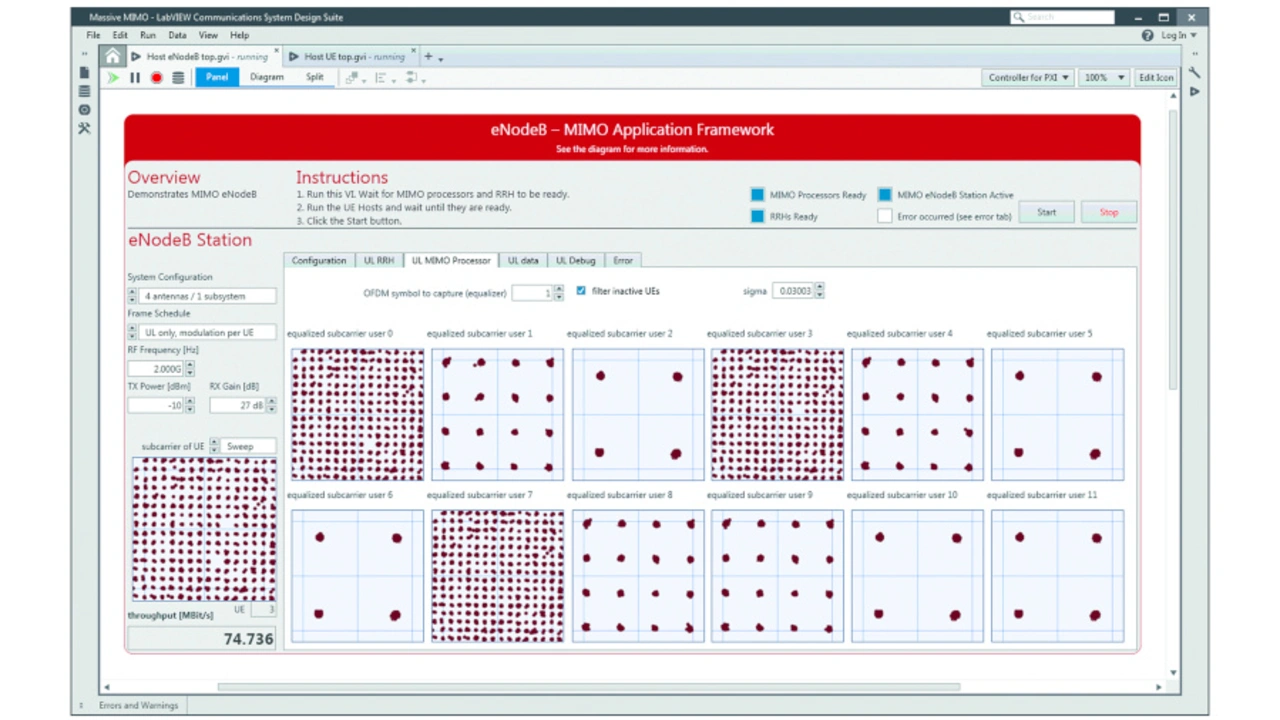This screenshot has width=1280, height=720.
Task: Pause the running VI
Action: tap(135, 77)
